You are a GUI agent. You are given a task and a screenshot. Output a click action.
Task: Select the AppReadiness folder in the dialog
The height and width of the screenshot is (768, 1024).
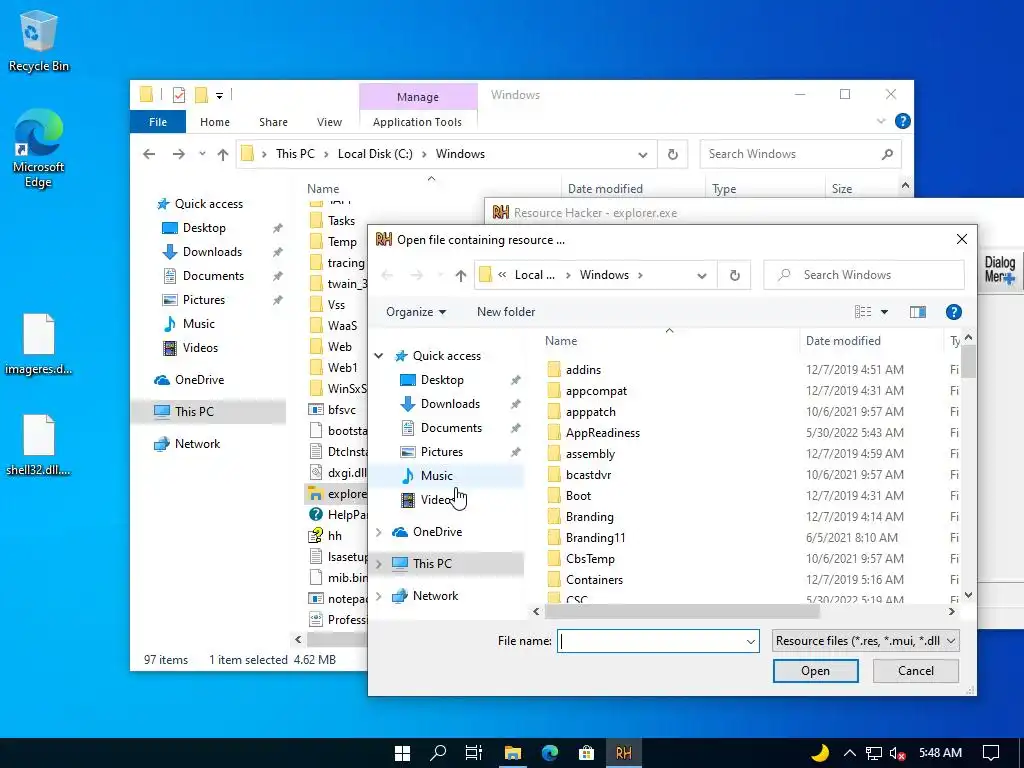coord(603,433)
